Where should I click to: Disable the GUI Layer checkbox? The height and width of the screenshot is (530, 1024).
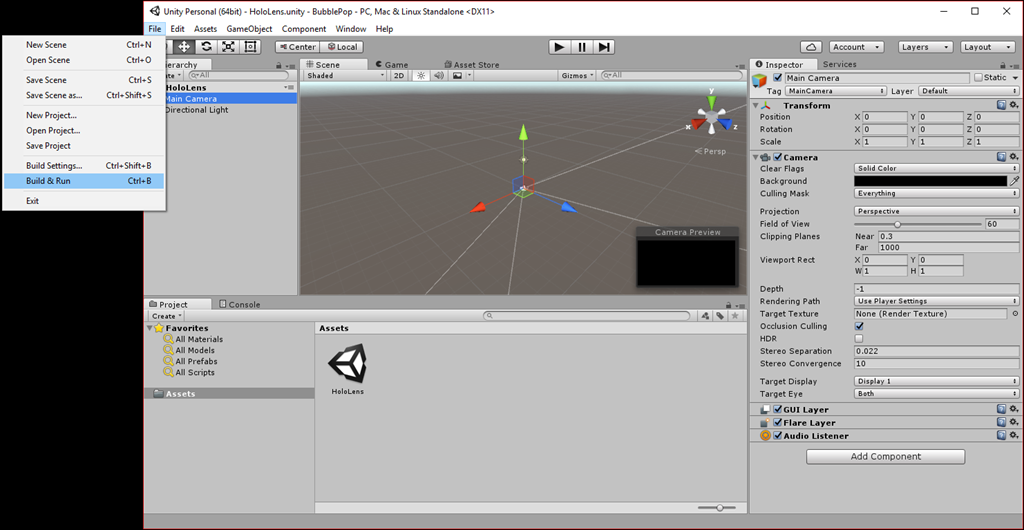tap(778, 410)
